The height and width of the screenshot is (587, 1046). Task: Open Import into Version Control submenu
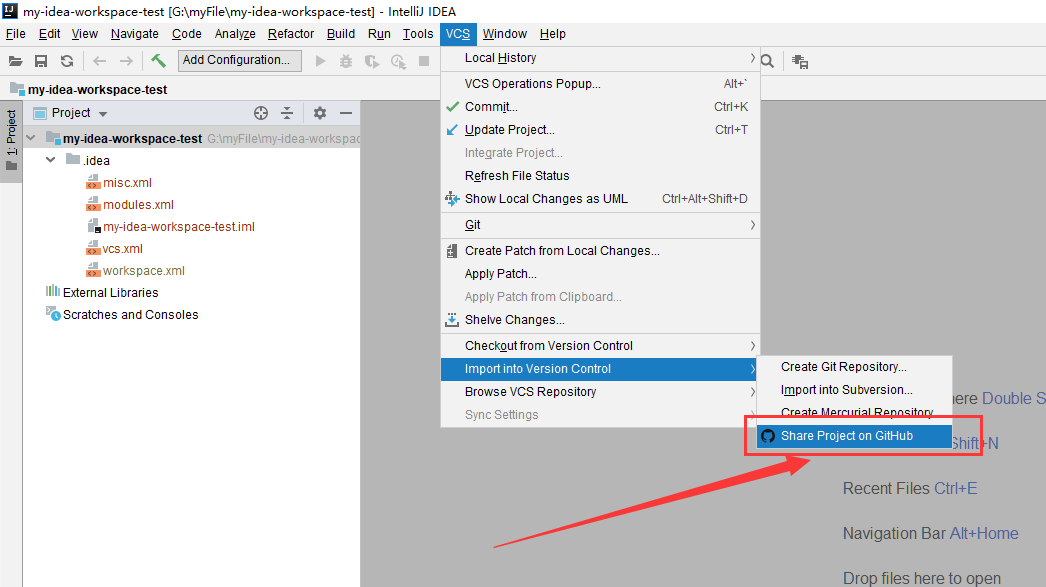(600, 369)
